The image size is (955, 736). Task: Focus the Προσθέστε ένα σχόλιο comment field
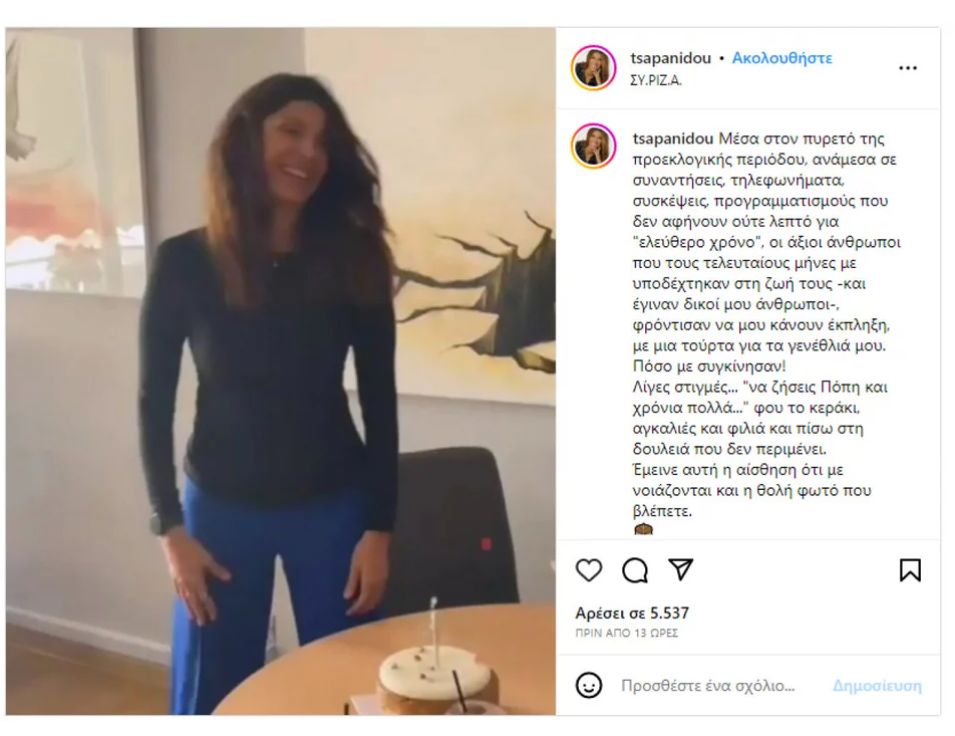click(708, 686)
